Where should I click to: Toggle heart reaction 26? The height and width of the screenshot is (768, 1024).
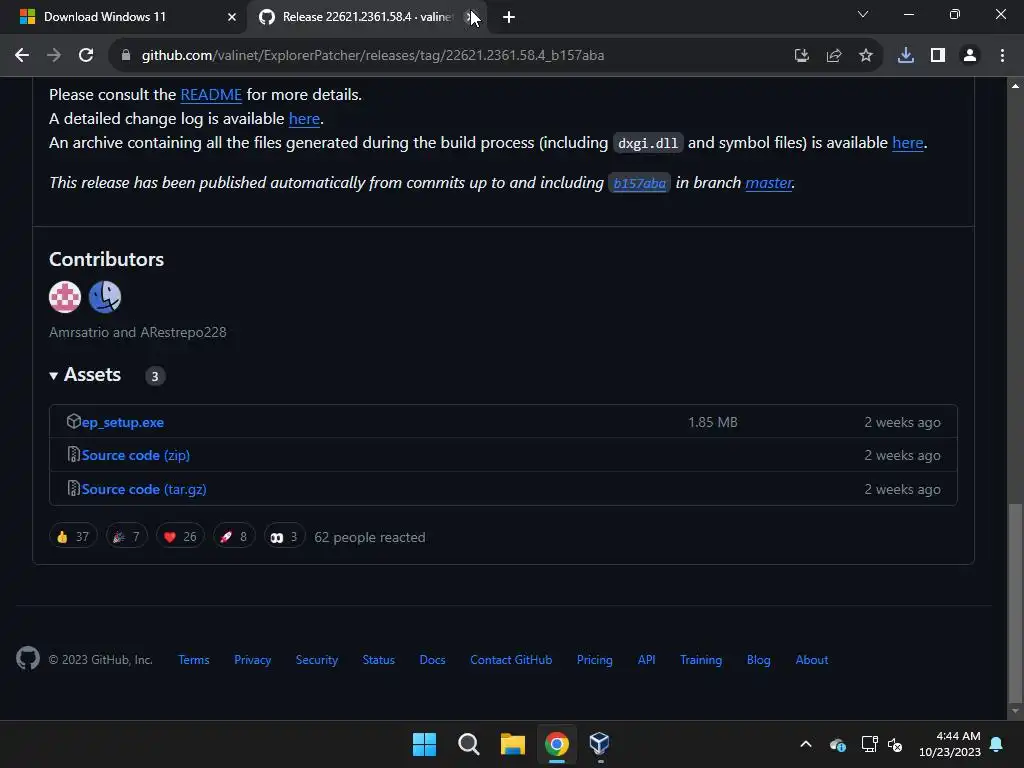pyautogui.click(x=180, y=537)
